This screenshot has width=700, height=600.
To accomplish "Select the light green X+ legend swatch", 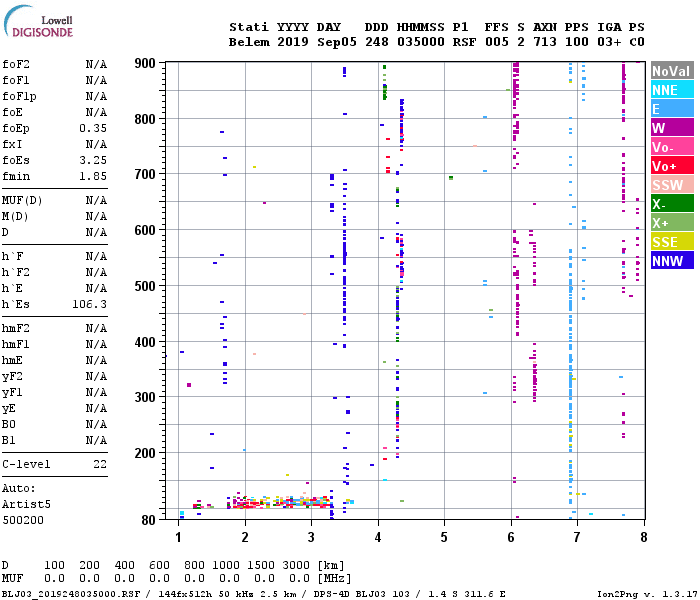I will 672,223.
